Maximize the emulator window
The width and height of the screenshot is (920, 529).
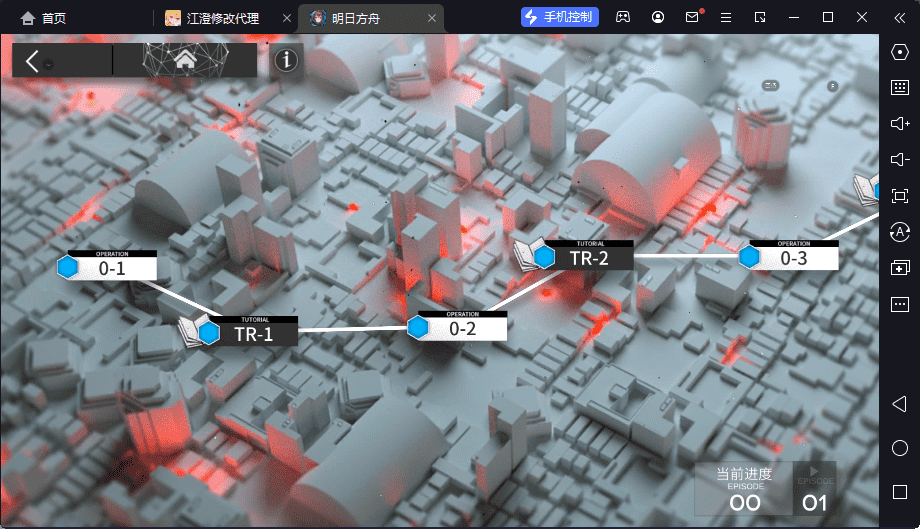(x=828, y=18)
